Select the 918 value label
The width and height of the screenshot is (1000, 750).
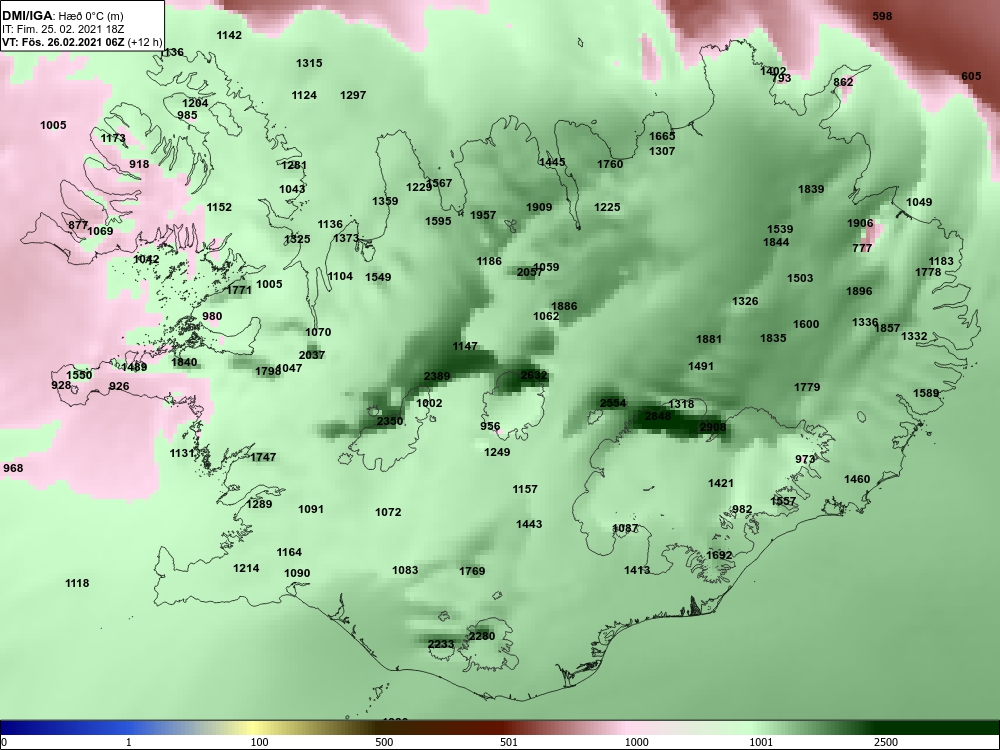[139, 165]
